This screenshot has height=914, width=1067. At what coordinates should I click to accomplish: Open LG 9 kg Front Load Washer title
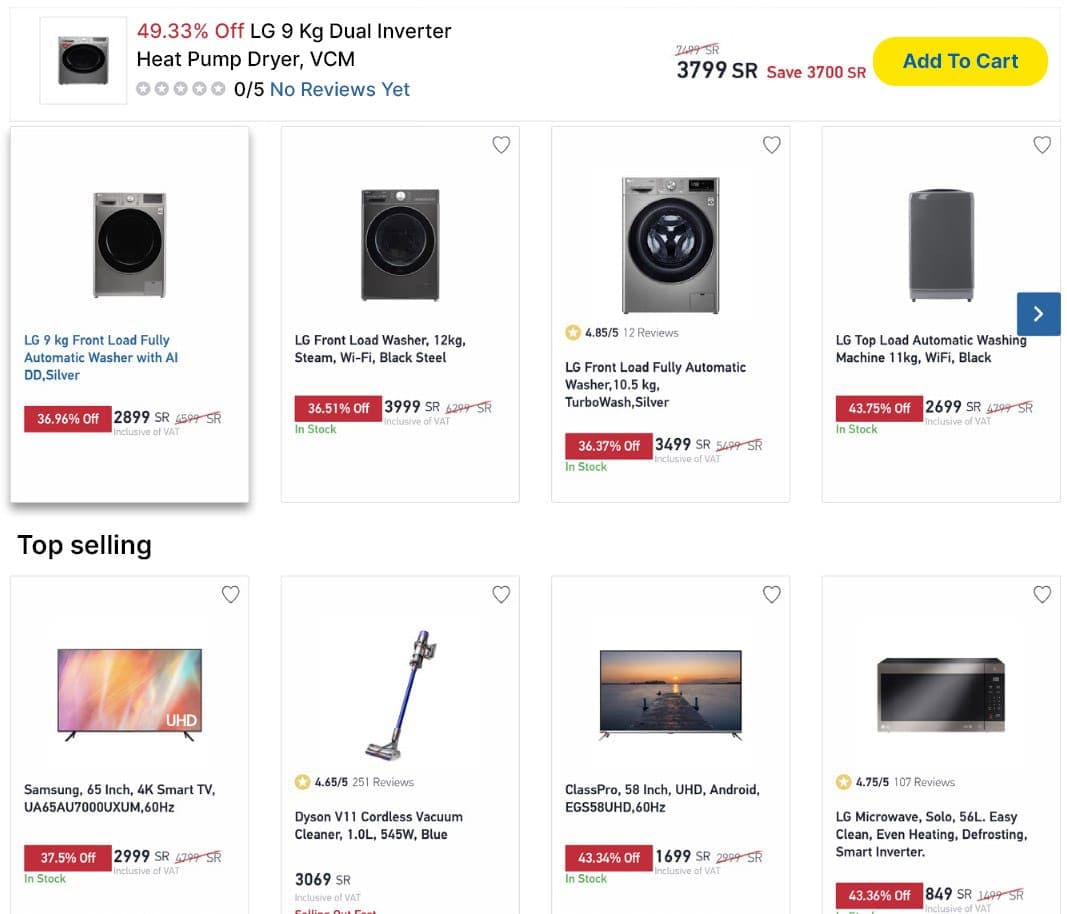tap(101, 357)
